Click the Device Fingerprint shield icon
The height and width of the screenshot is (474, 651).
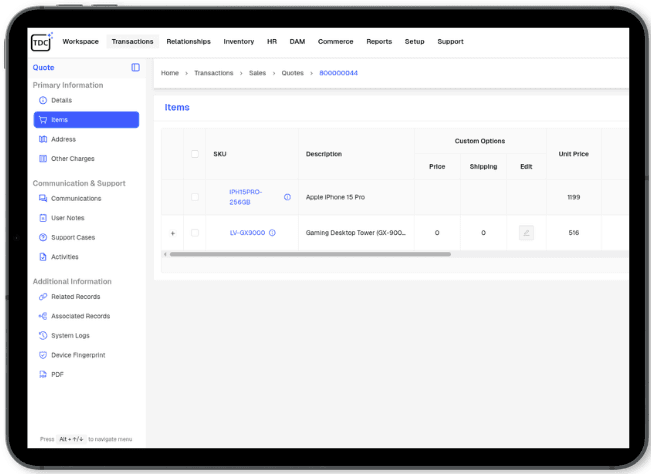43,355
